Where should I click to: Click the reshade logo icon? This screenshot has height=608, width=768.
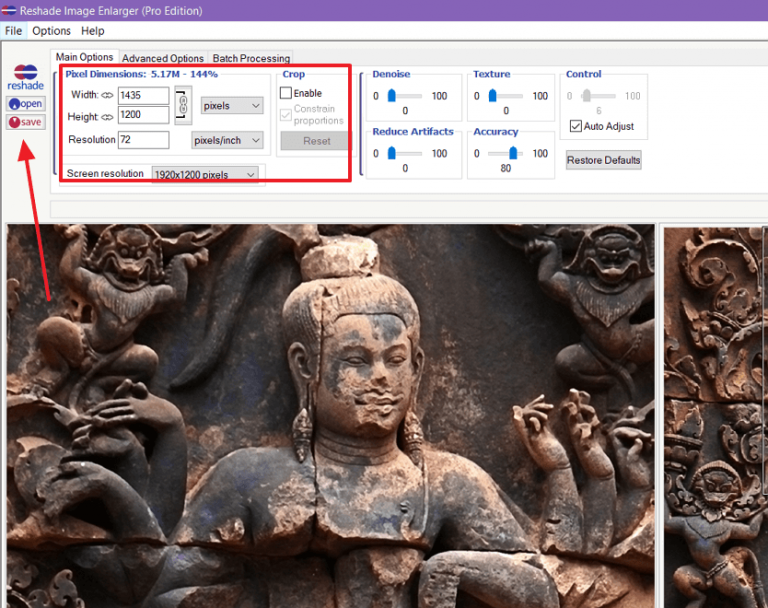(25, 73)
